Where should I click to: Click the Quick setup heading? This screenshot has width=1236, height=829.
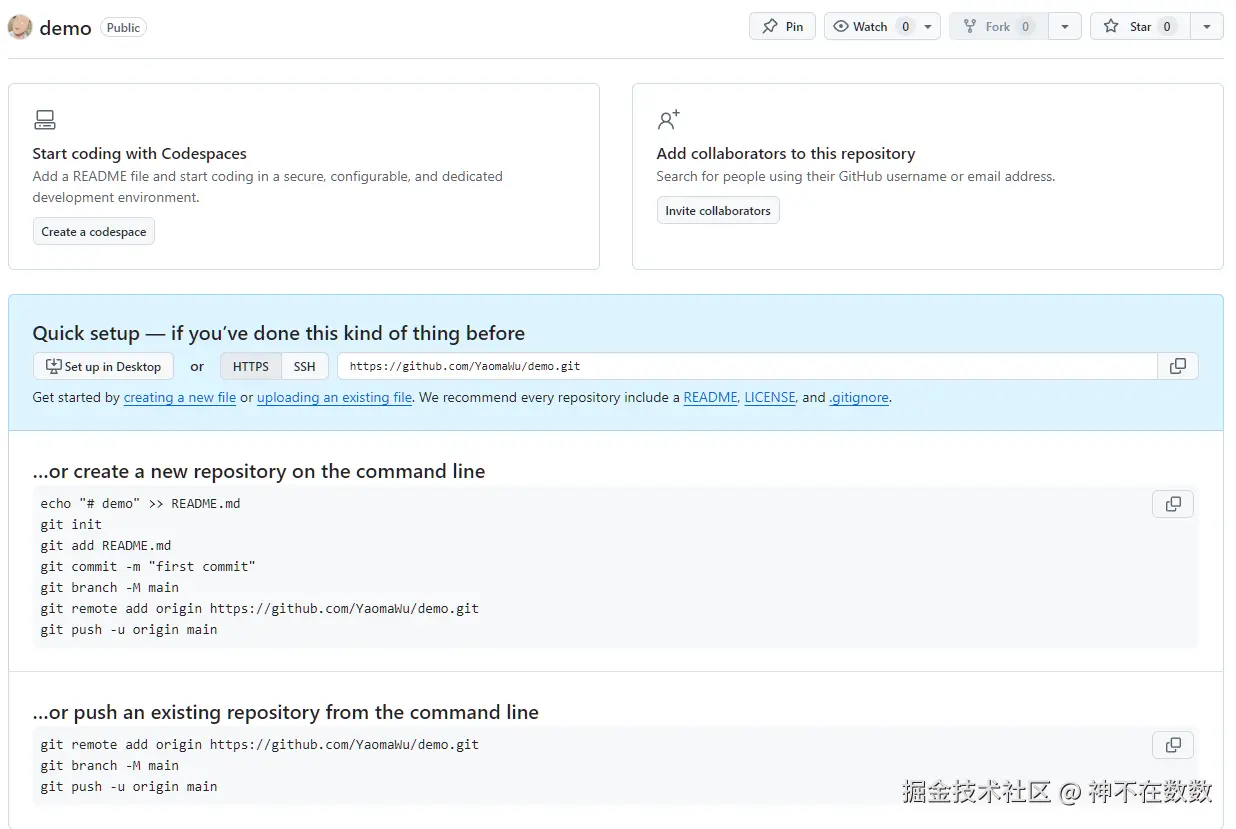pyautogui.click(x=279, y=333)
